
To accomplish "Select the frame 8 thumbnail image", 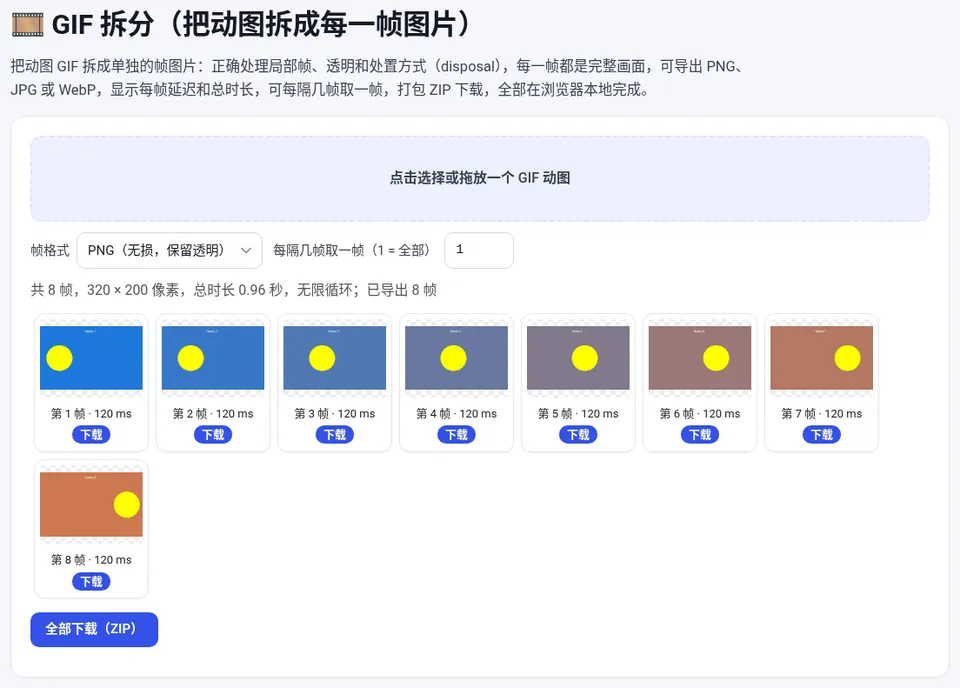I will 91,504.
